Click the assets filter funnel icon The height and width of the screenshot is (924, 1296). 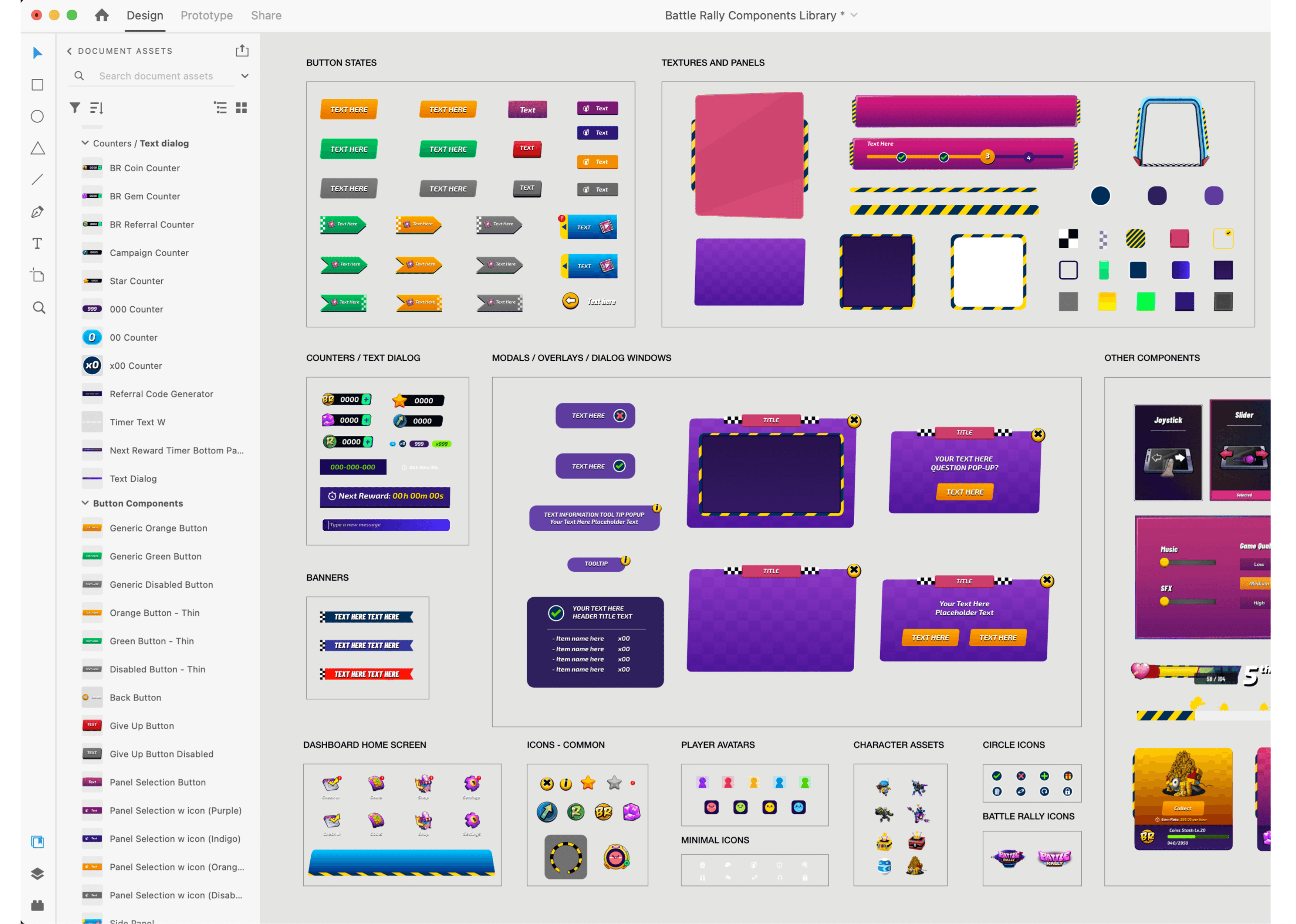tap(75, 108)
